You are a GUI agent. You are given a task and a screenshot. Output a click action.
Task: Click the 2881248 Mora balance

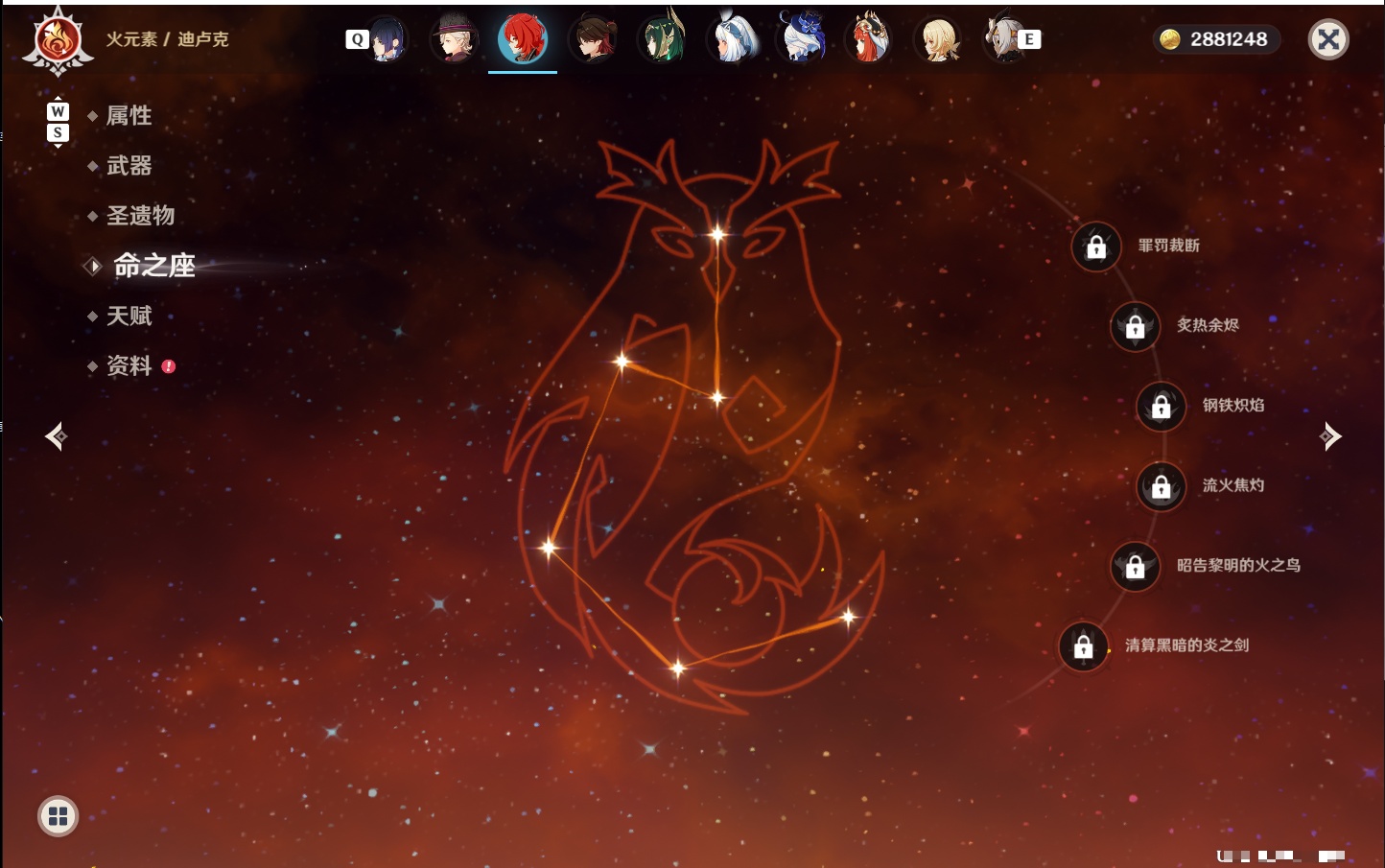(x=1229, y=39)
